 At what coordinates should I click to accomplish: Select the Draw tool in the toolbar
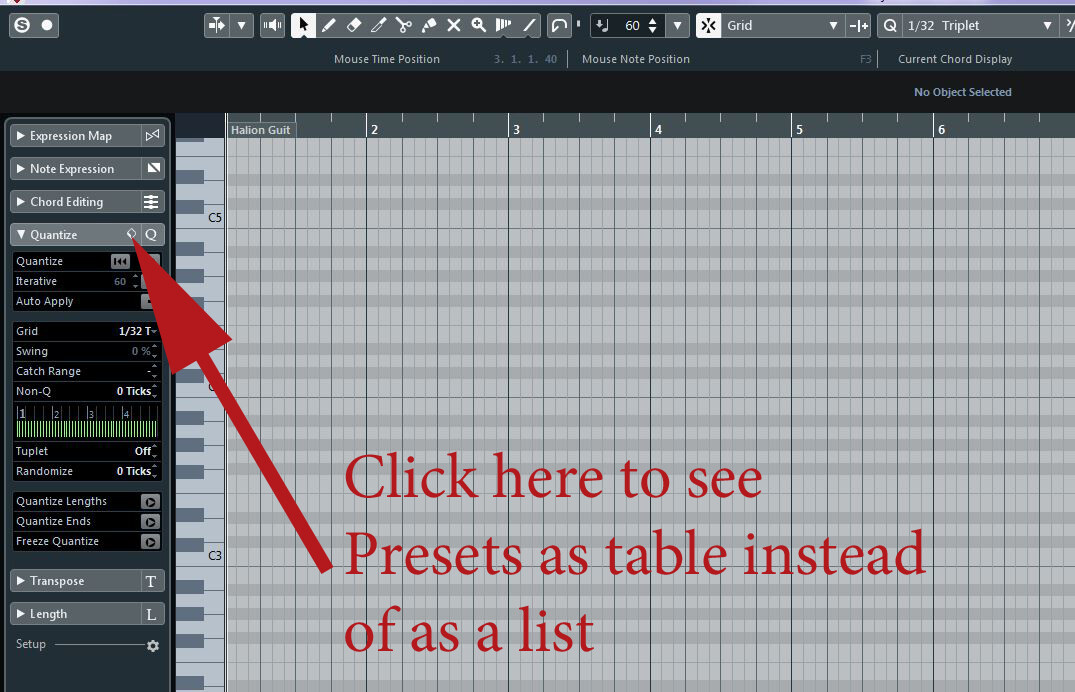pyautogui.click(x=329, y=25)
